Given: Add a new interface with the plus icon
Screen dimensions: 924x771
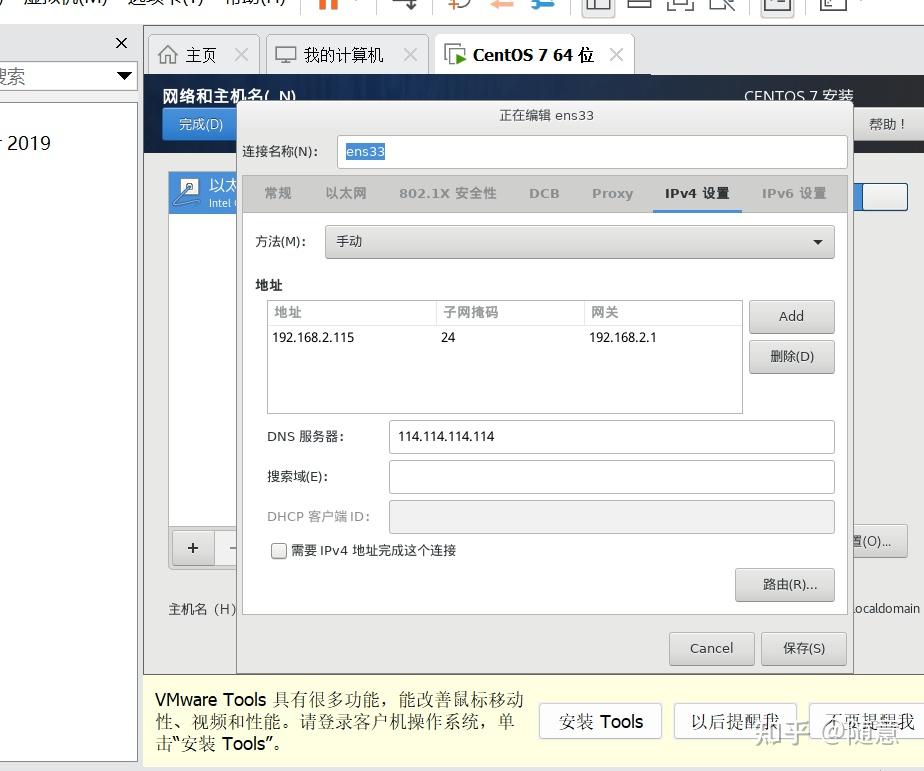Looking at the screenshot, I should pos(192,548).
